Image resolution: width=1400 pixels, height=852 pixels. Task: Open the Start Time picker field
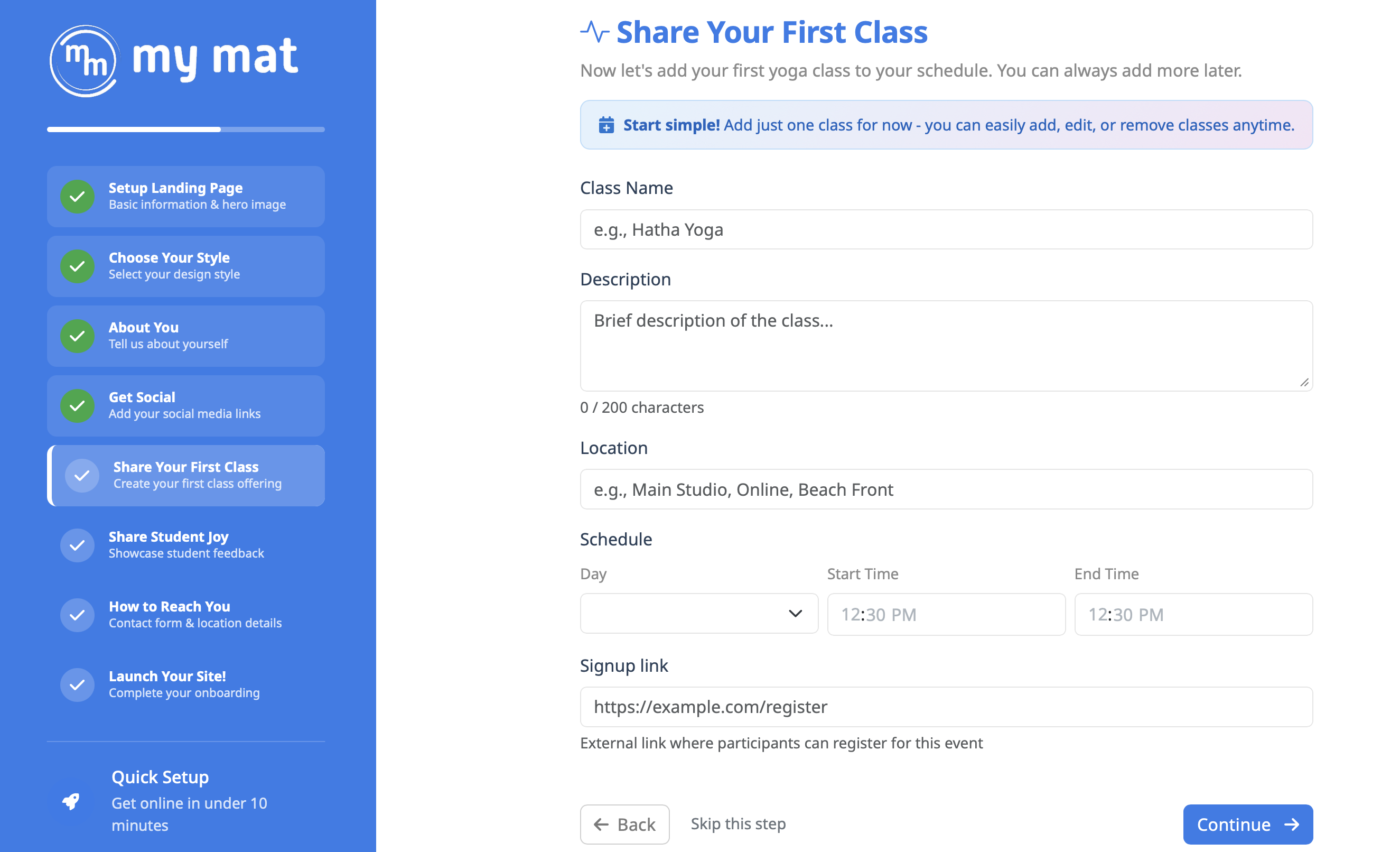(x=946, y=614)
